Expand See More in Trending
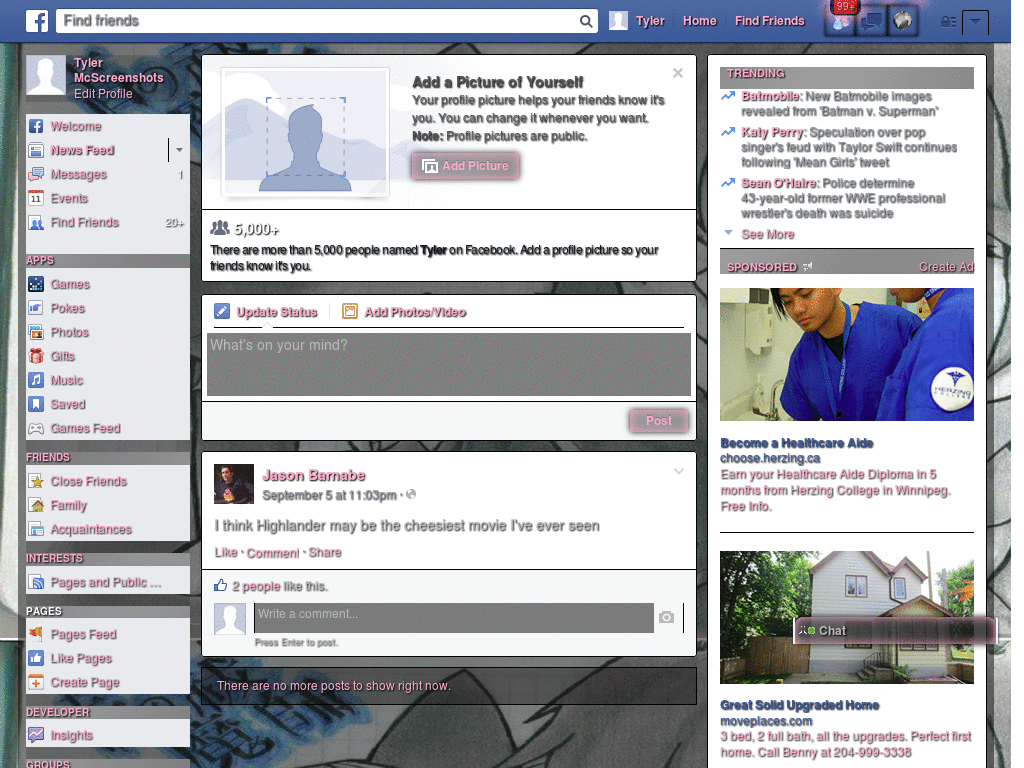The height and width of the screenshot is (768, 1024). (767, 234)
